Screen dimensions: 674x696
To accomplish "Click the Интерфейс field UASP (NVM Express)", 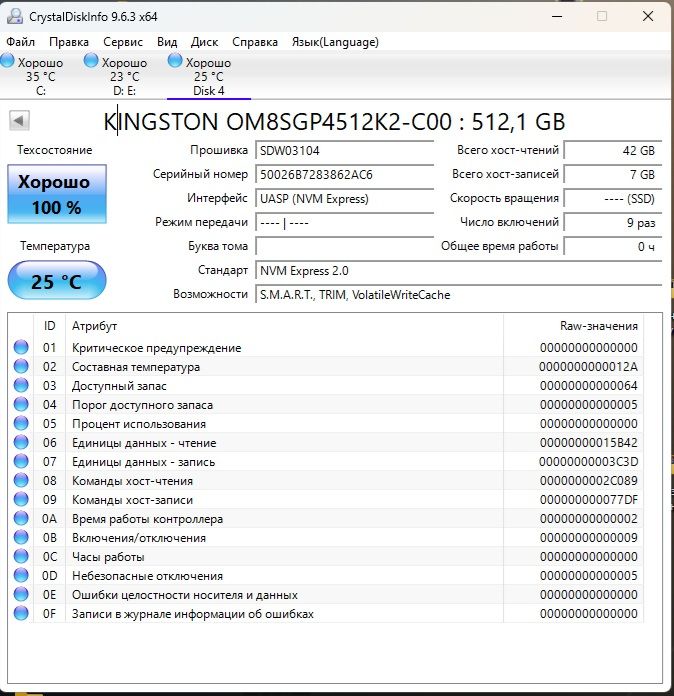I will [345, 198].
